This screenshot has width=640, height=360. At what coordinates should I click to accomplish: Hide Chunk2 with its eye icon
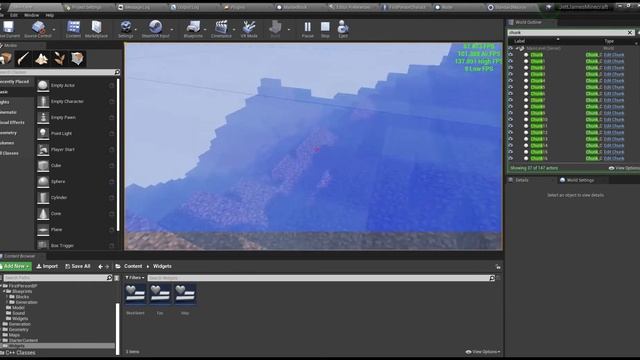click(511, 68)
